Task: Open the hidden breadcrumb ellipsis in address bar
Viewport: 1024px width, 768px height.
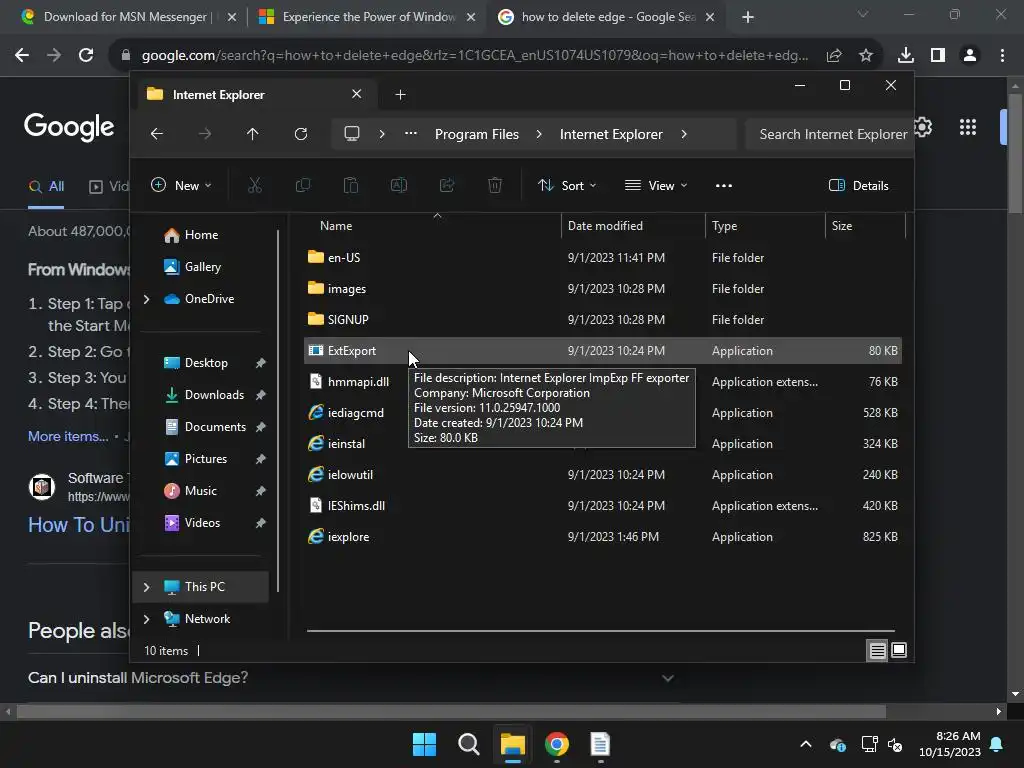Action: 411,134
